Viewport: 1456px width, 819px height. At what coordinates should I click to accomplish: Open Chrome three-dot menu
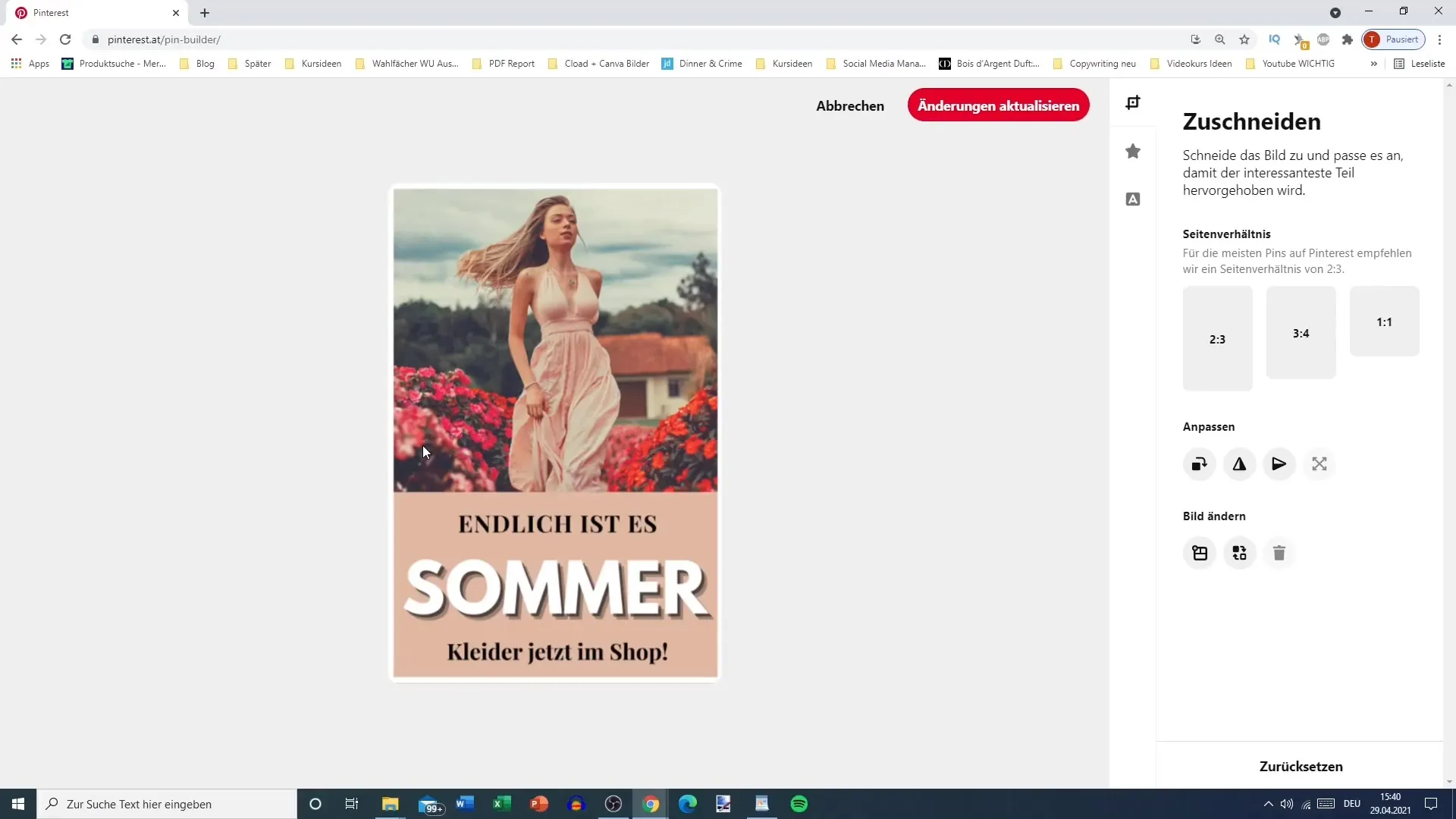point(1439,39)
